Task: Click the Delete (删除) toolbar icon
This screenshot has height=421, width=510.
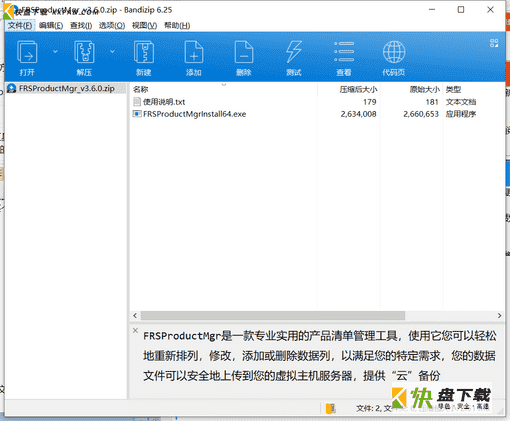Action: (x=244, y=52)
